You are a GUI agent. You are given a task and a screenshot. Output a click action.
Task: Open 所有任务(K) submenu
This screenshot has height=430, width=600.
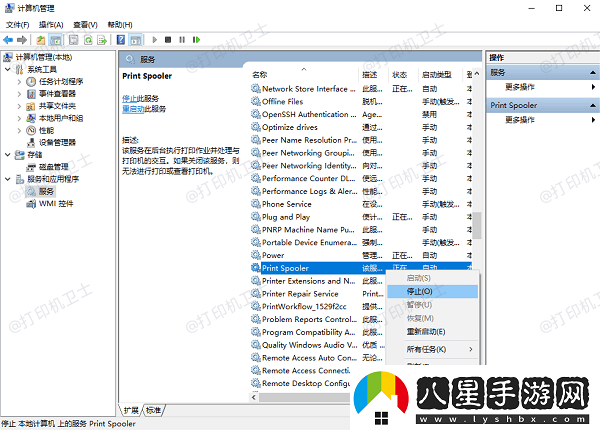tap(432, 349)
